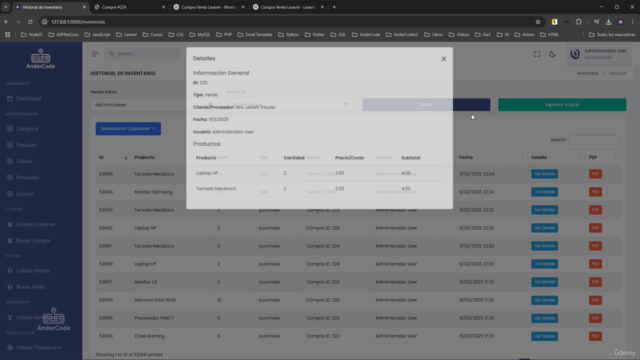Close the Detalles modal dialog

(444, 59)
